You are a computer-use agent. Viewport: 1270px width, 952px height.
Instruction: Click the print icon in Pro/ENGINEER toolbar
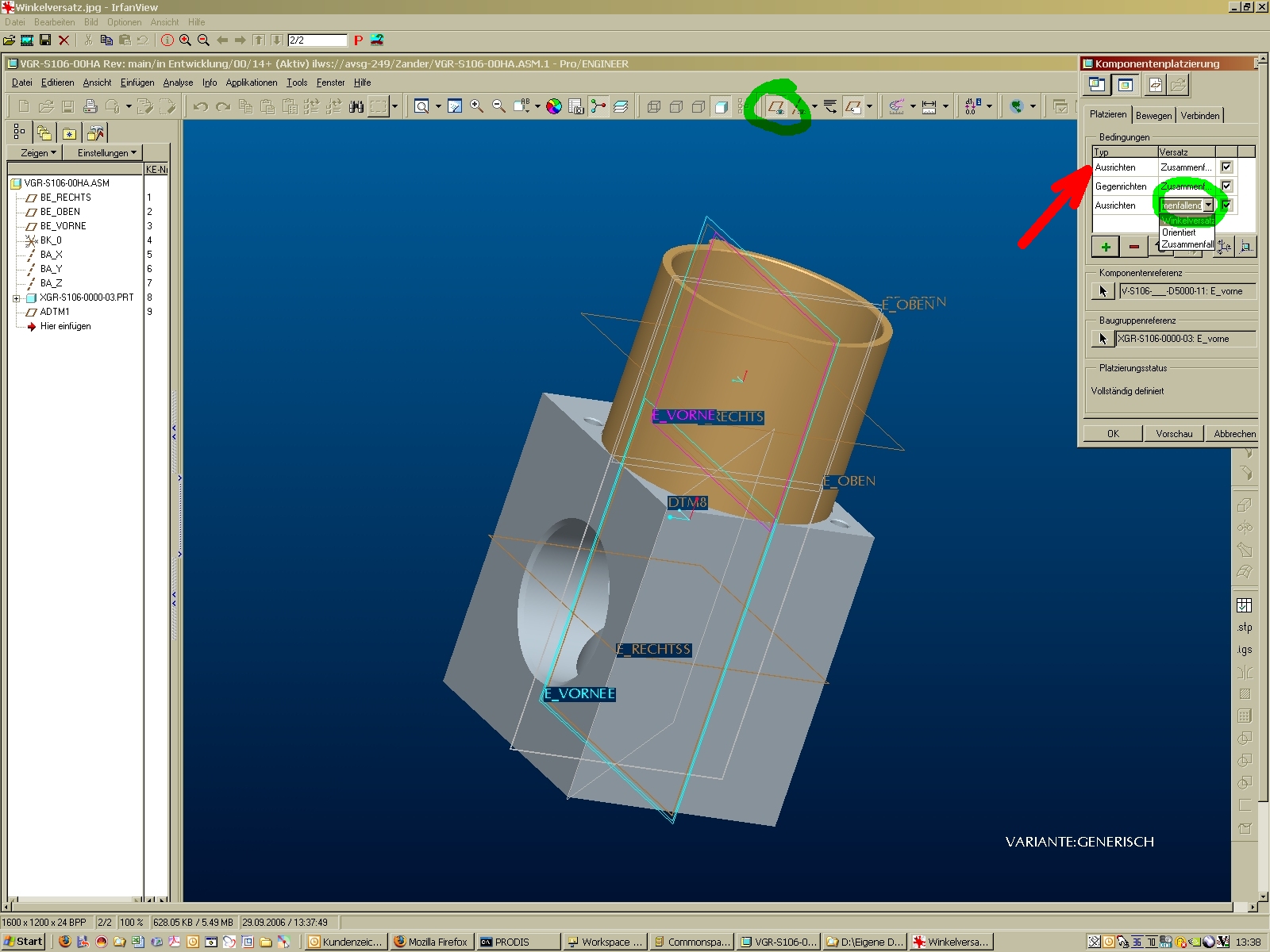click(x=90, y=106)
